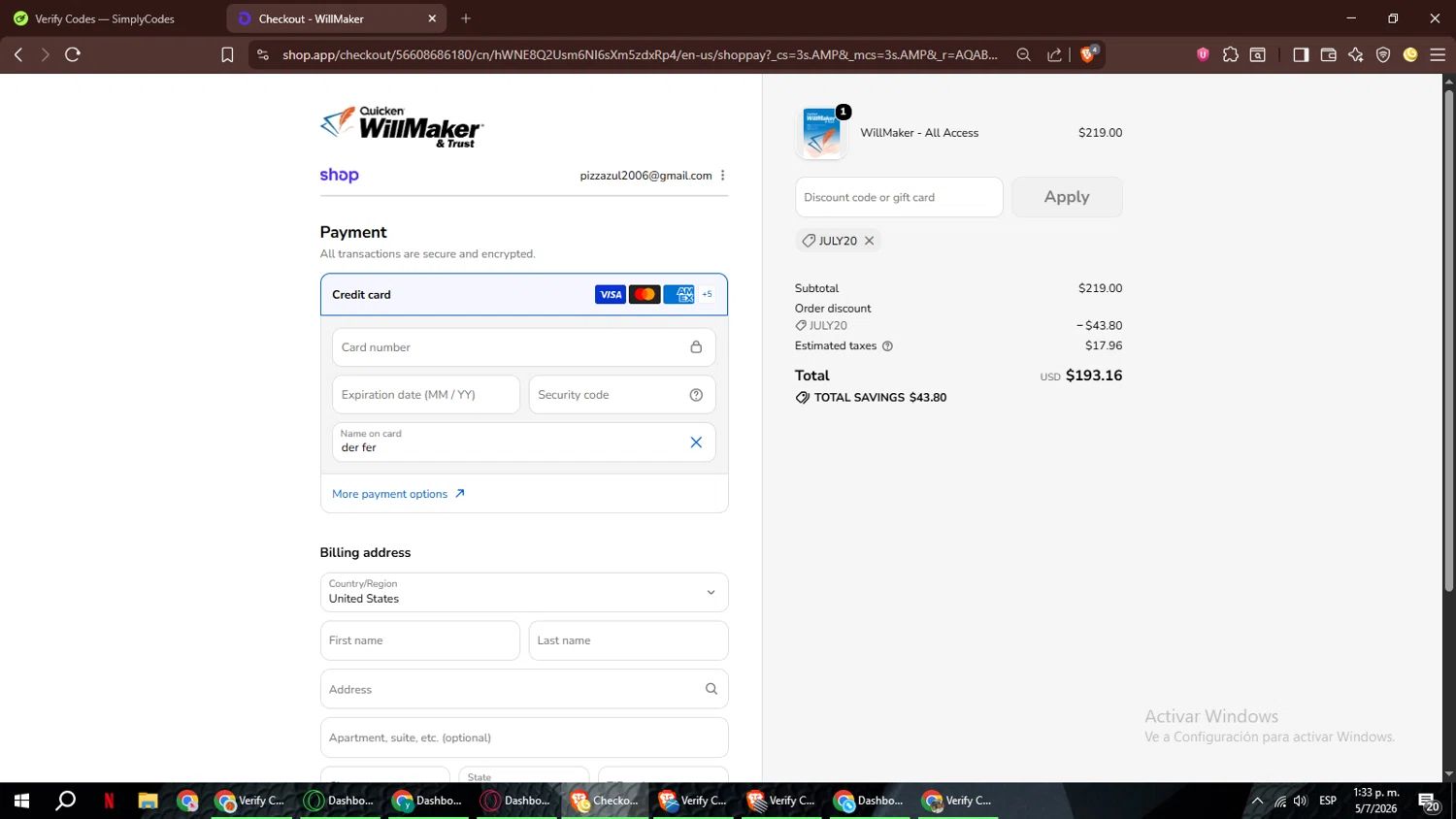Click the Apply discount button
1456x819 pixels.
tap(1067, 197)
